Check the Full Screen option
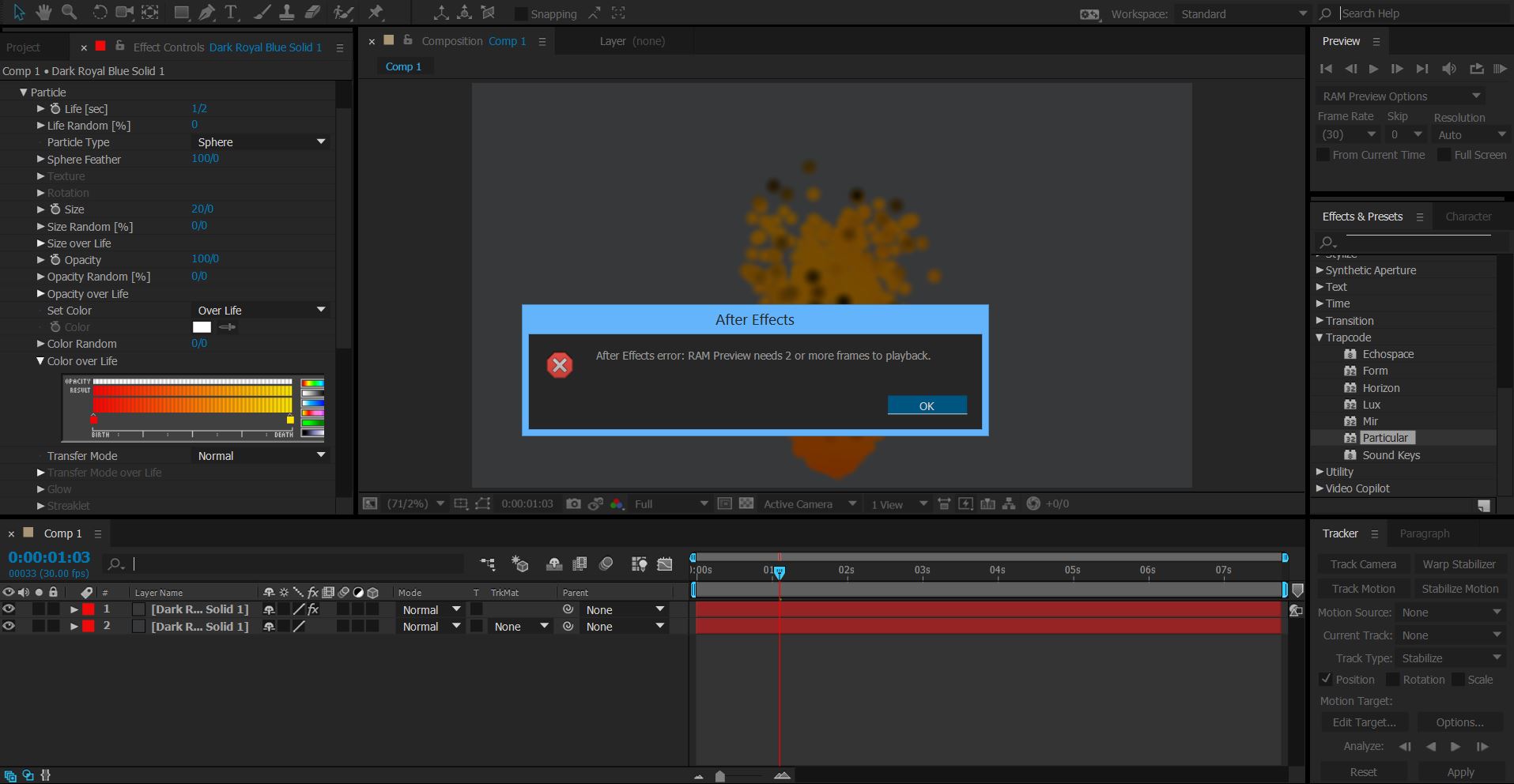The width and height of the screenshot is (1514, 784). pyautogui.click(x=1444, y=155)
